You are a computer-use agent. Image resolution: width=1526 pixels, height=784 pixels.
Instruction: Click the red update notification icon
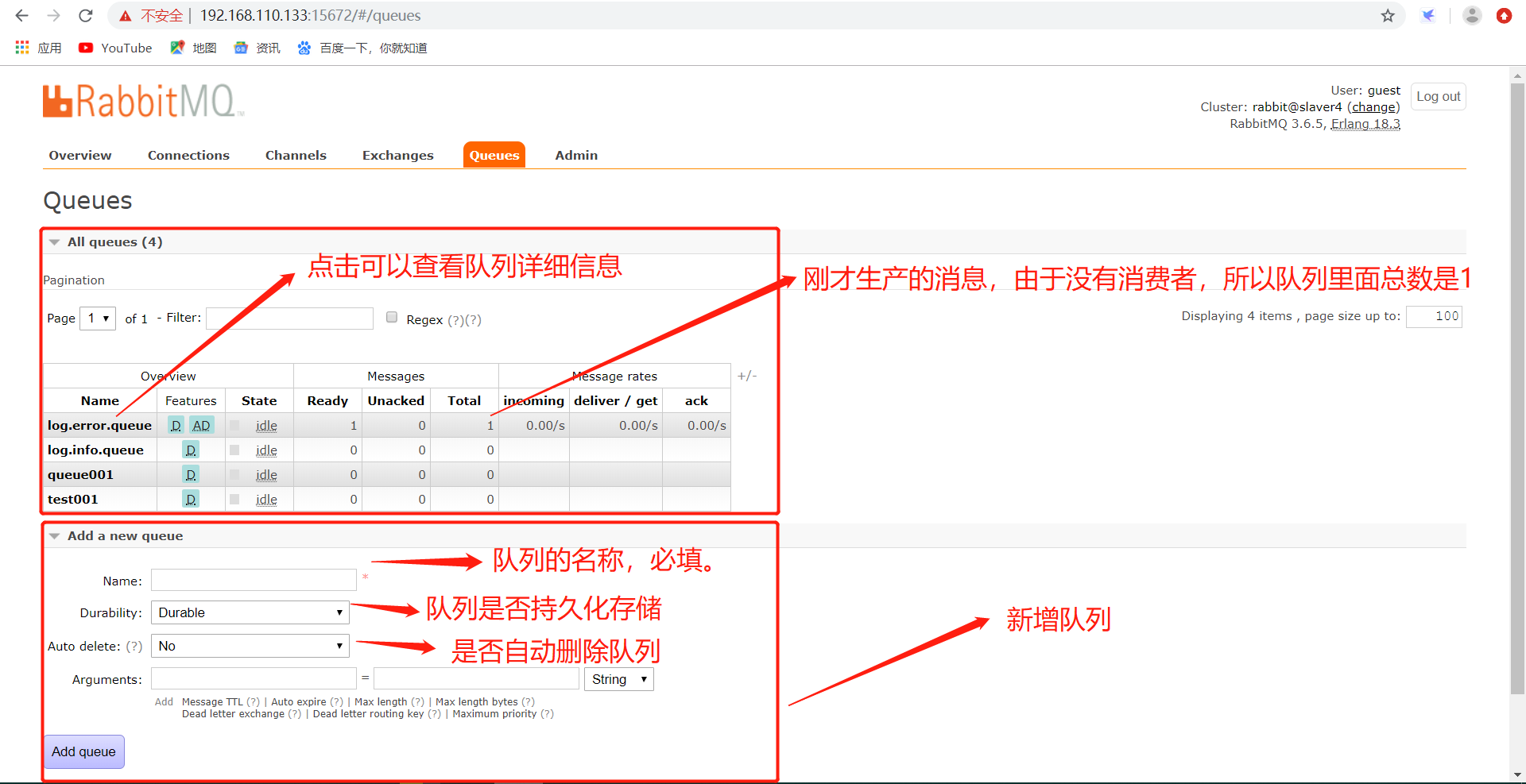click(x=1504, y=16)
